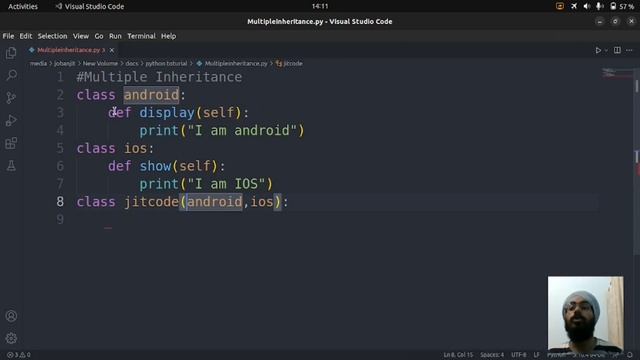The width and height of the screenshot is (640, 360).
Task: Click the UTF-8 encoding status entry
Action: pos(518,355)
